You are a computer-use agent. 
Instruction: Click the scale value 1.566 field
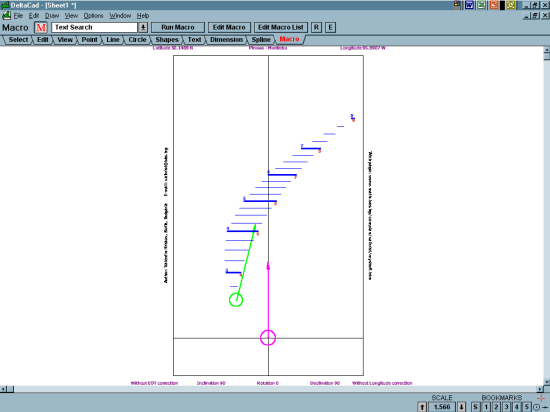[x=442, y=407]
